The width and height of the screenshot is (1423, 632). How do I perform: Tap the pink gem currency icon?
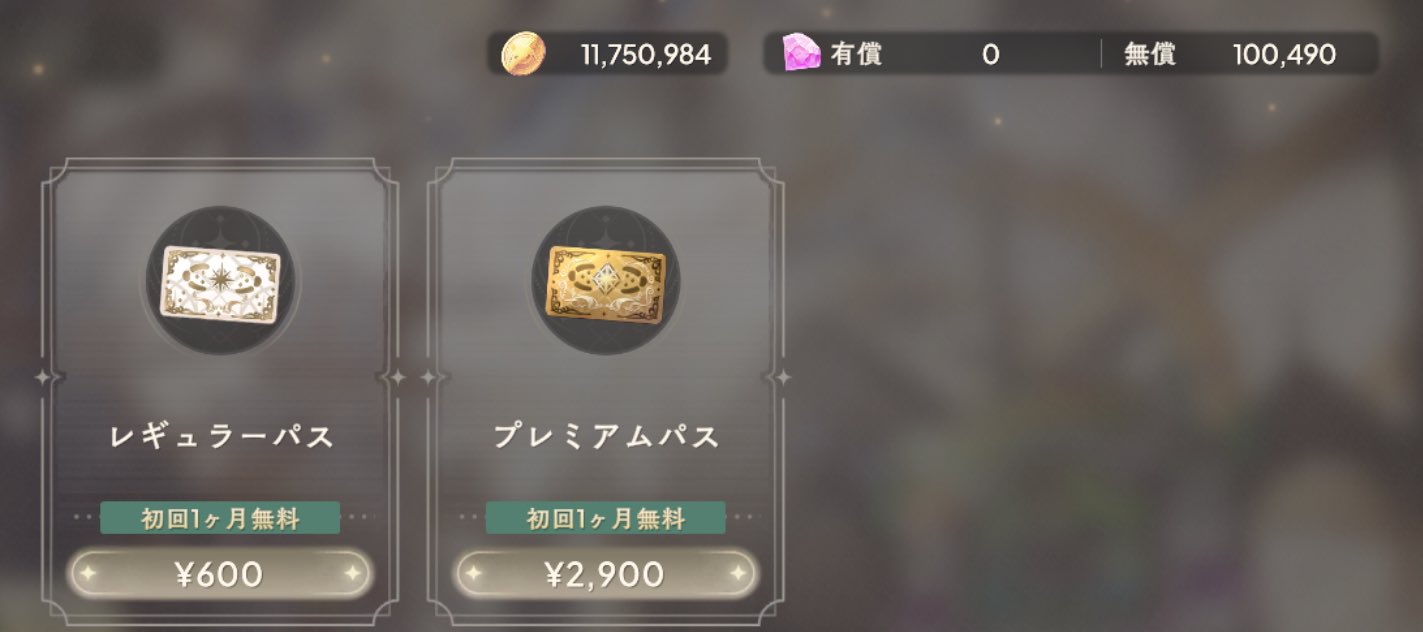[x=801, y=53]
